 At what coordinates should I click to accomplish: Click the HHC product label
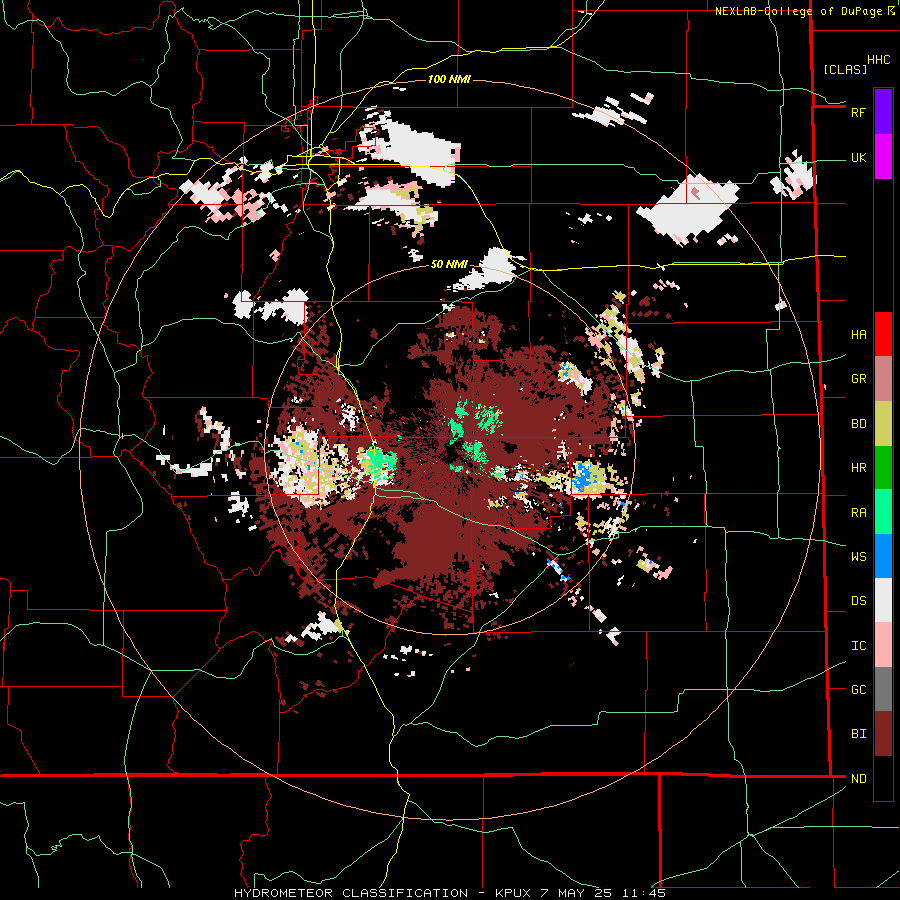coord(879,60)
